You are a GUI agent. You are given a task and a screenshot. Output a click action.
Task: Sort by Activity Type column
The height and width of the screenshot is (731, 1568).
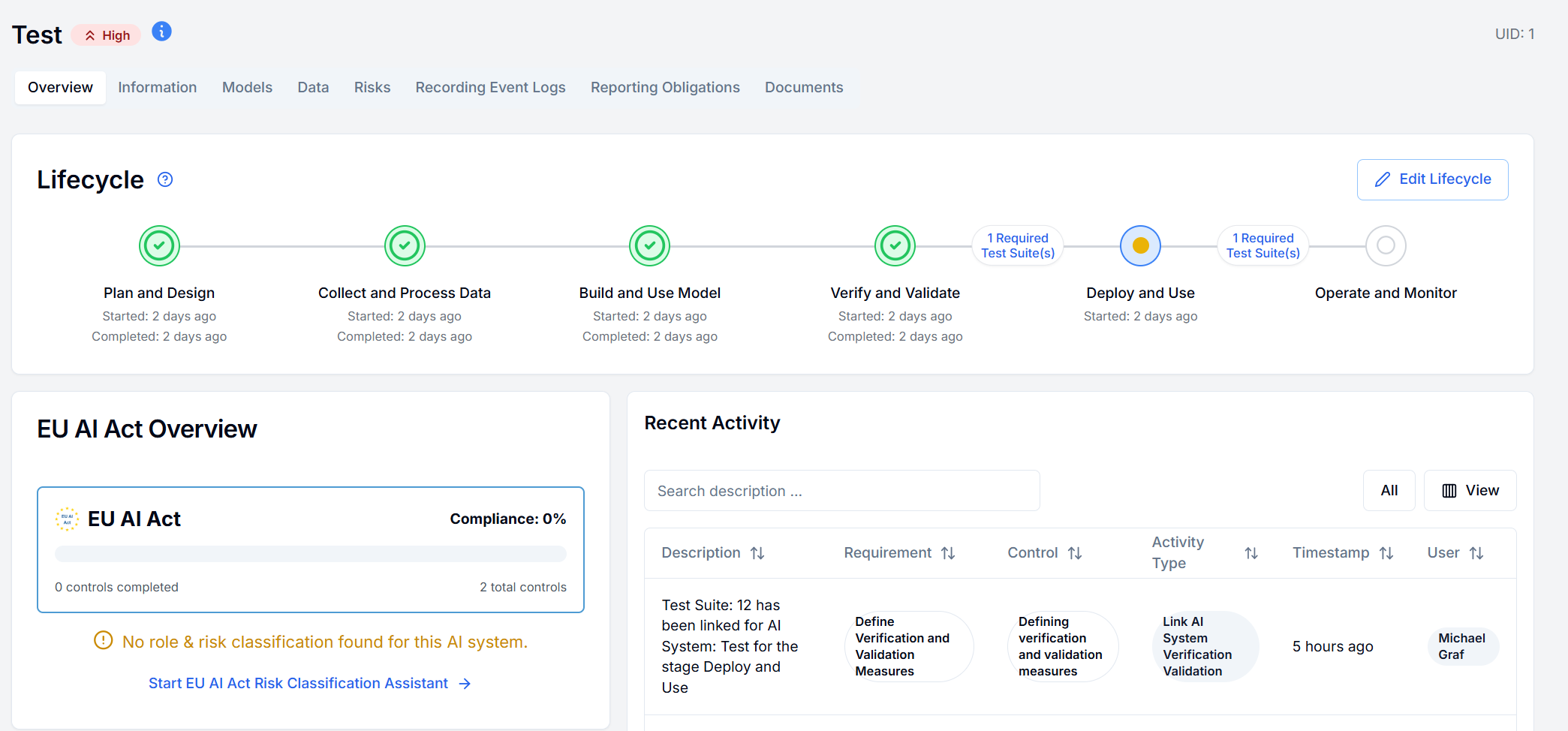1251,552
